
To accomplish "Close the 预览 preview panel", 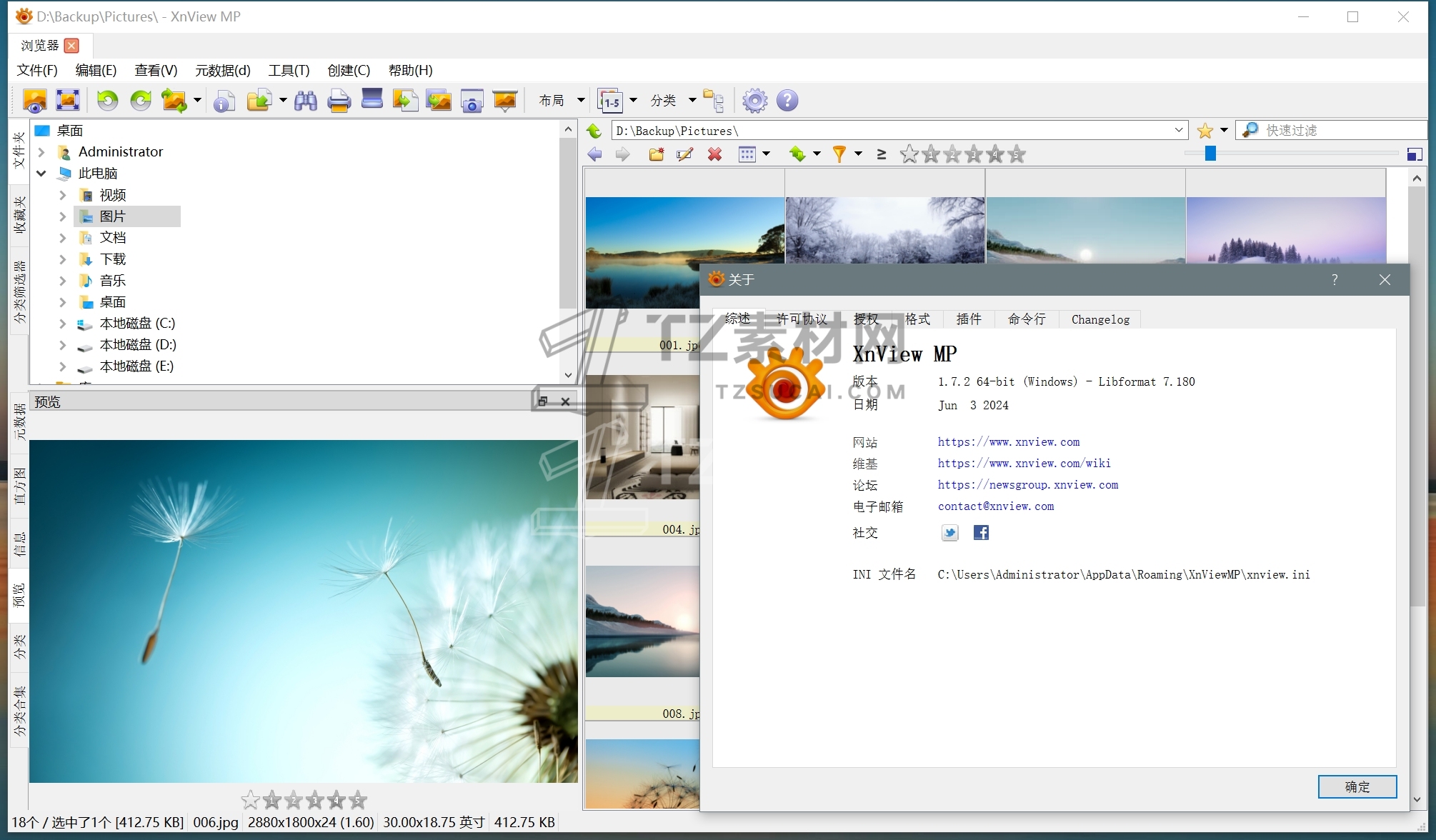I will tap(565, 401).
